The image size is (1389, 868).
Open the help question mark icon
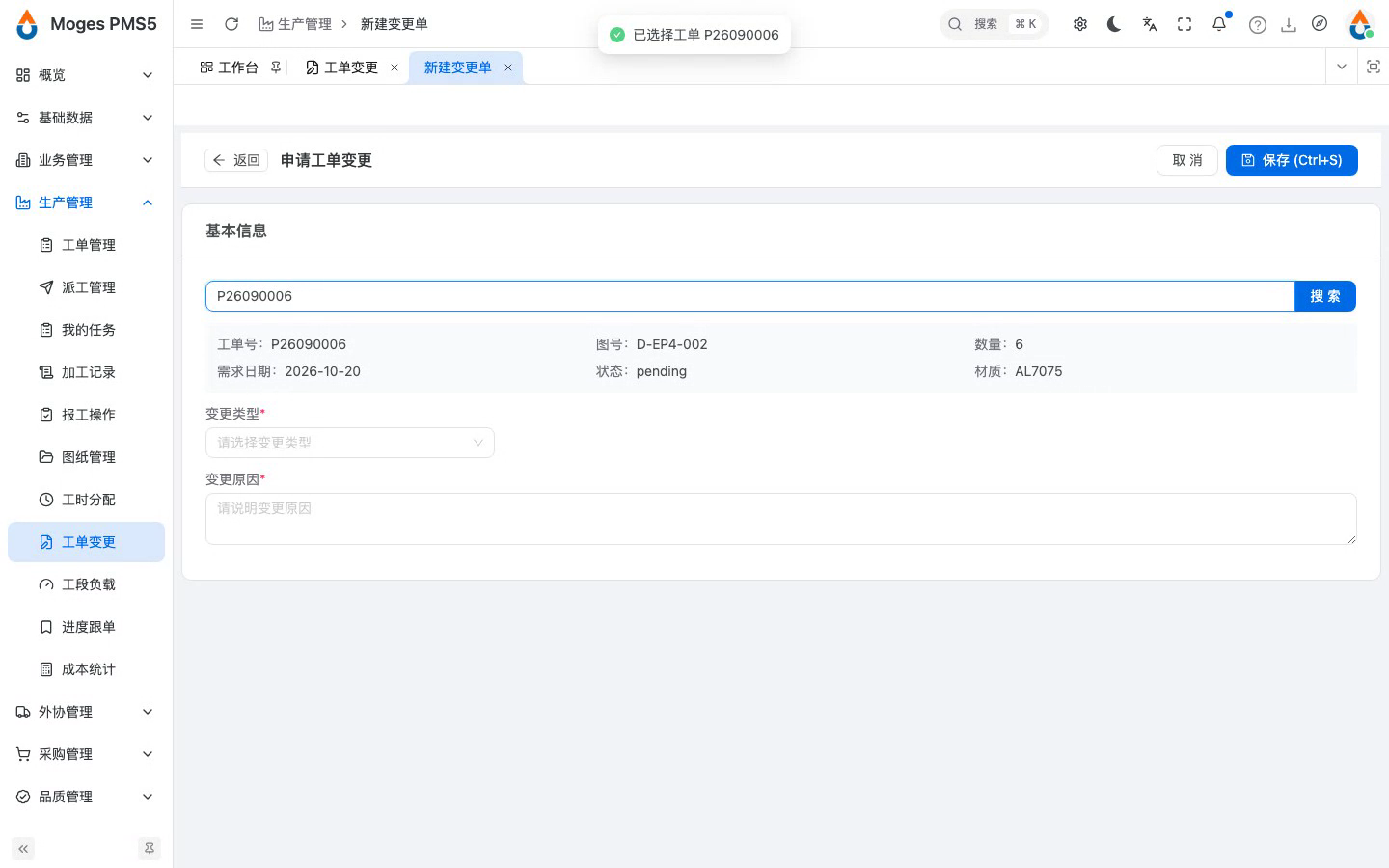[1257, 25]
